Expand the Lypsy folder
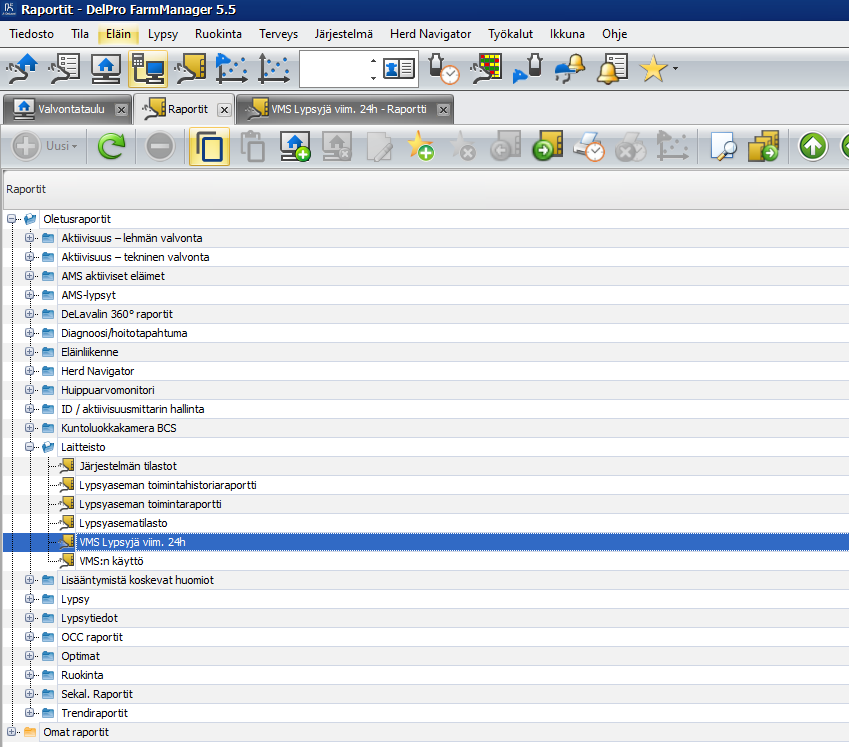The height and width of the screenshot is (747, 849). click(29, 599)
